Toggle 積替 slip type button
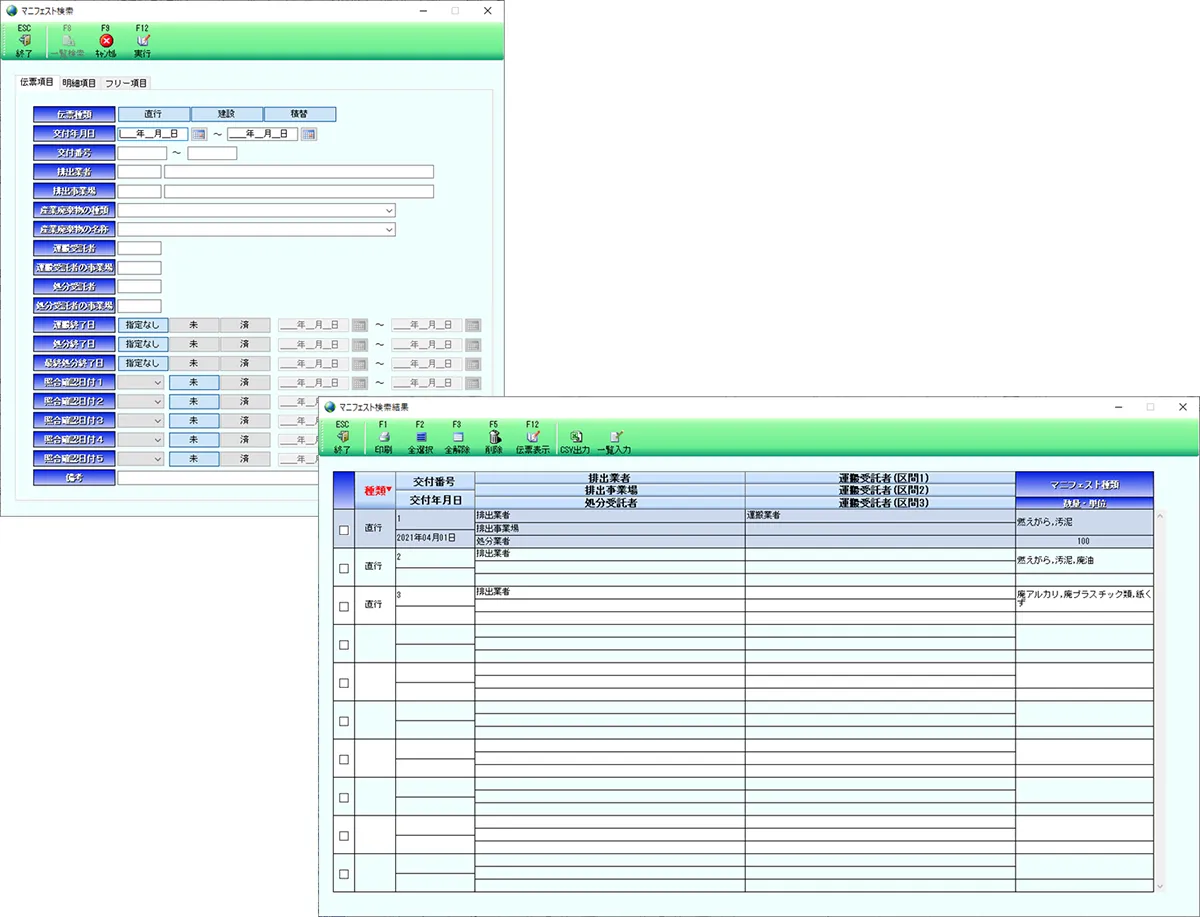This screenshot has width=1200, height=917. (x=300, y=114)
